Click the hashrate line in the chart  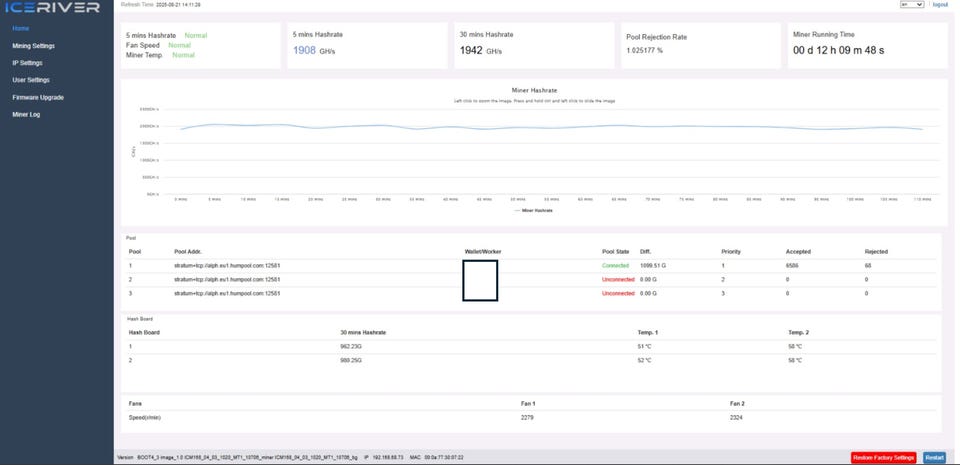click(x=551, y=127)
